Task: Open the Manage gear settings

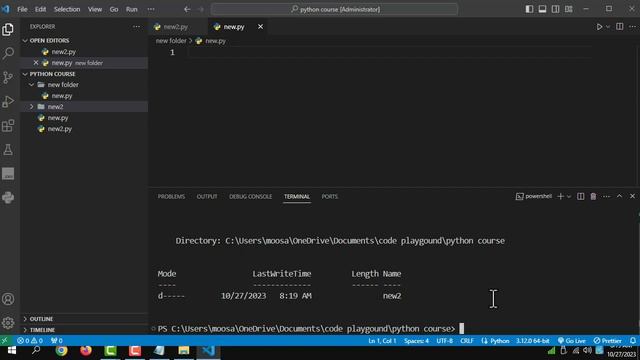Action: pyautogui.click(x=8, y=323)
